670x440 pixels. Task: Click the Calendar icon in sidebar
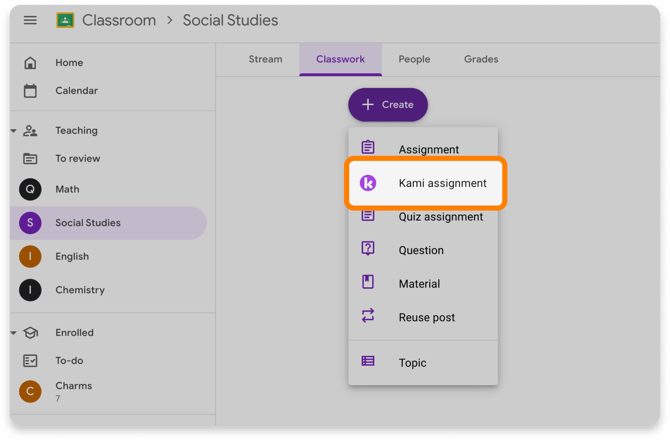pos(30,91)
